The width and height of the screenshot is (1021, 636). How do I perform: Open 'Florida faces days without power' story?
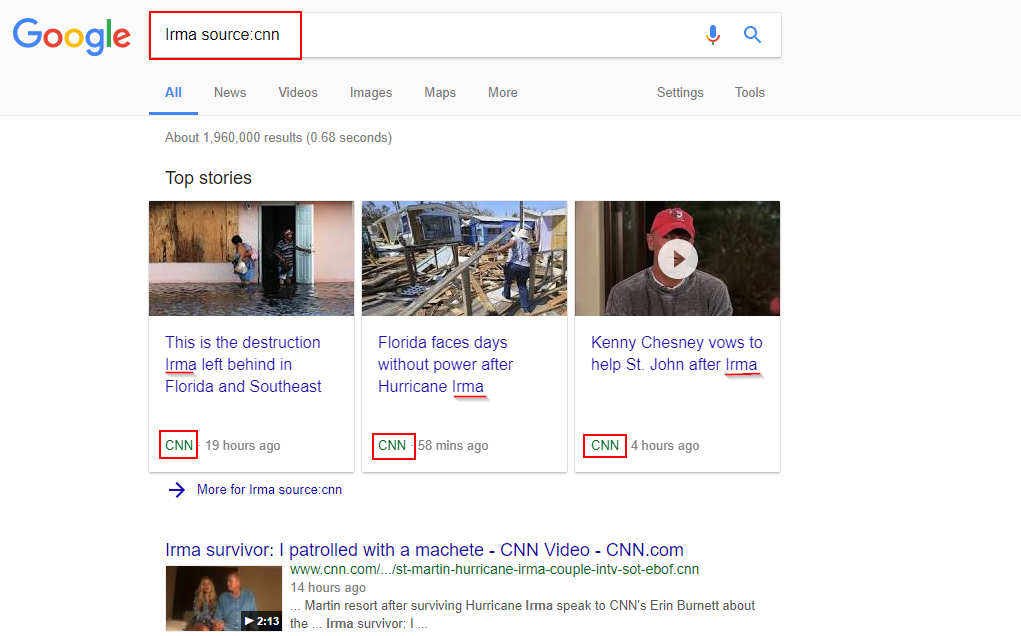pos(445,365)
